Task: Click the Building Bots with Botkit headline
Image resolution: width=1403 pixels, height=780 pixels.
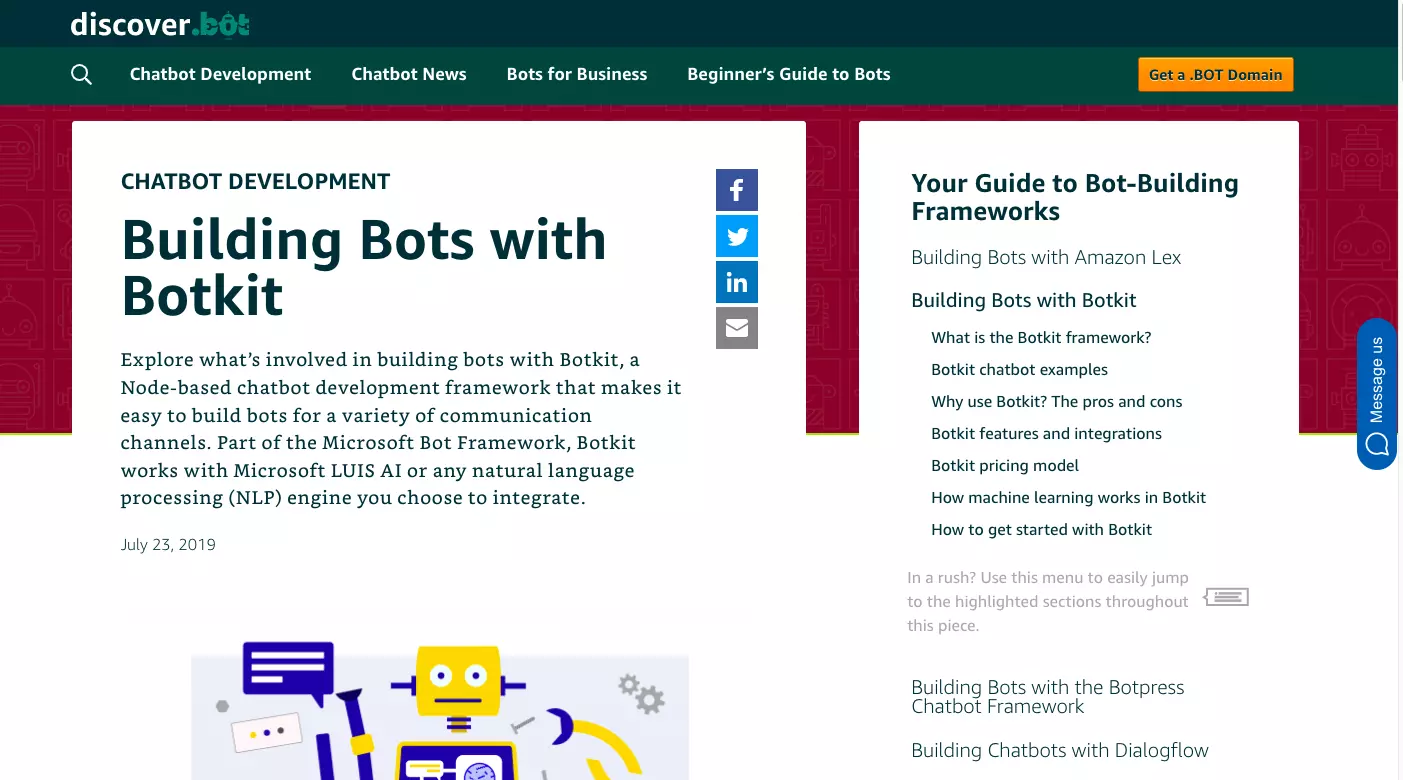Action: click(x=364, y=267)
